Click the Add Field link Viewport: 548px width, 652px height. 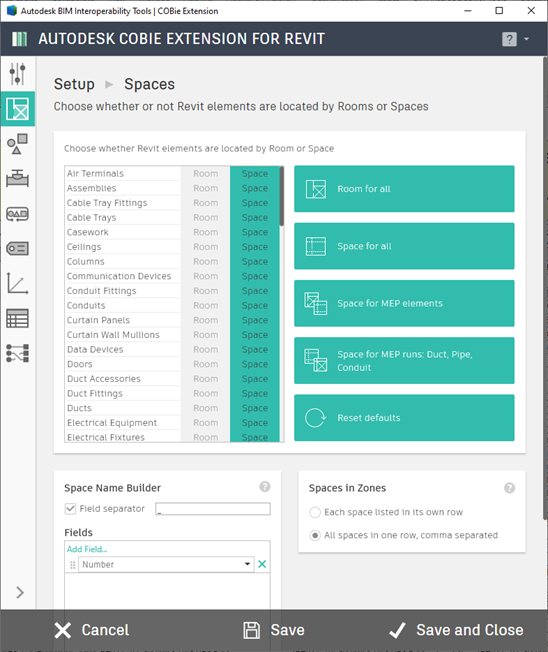point(87,549)
